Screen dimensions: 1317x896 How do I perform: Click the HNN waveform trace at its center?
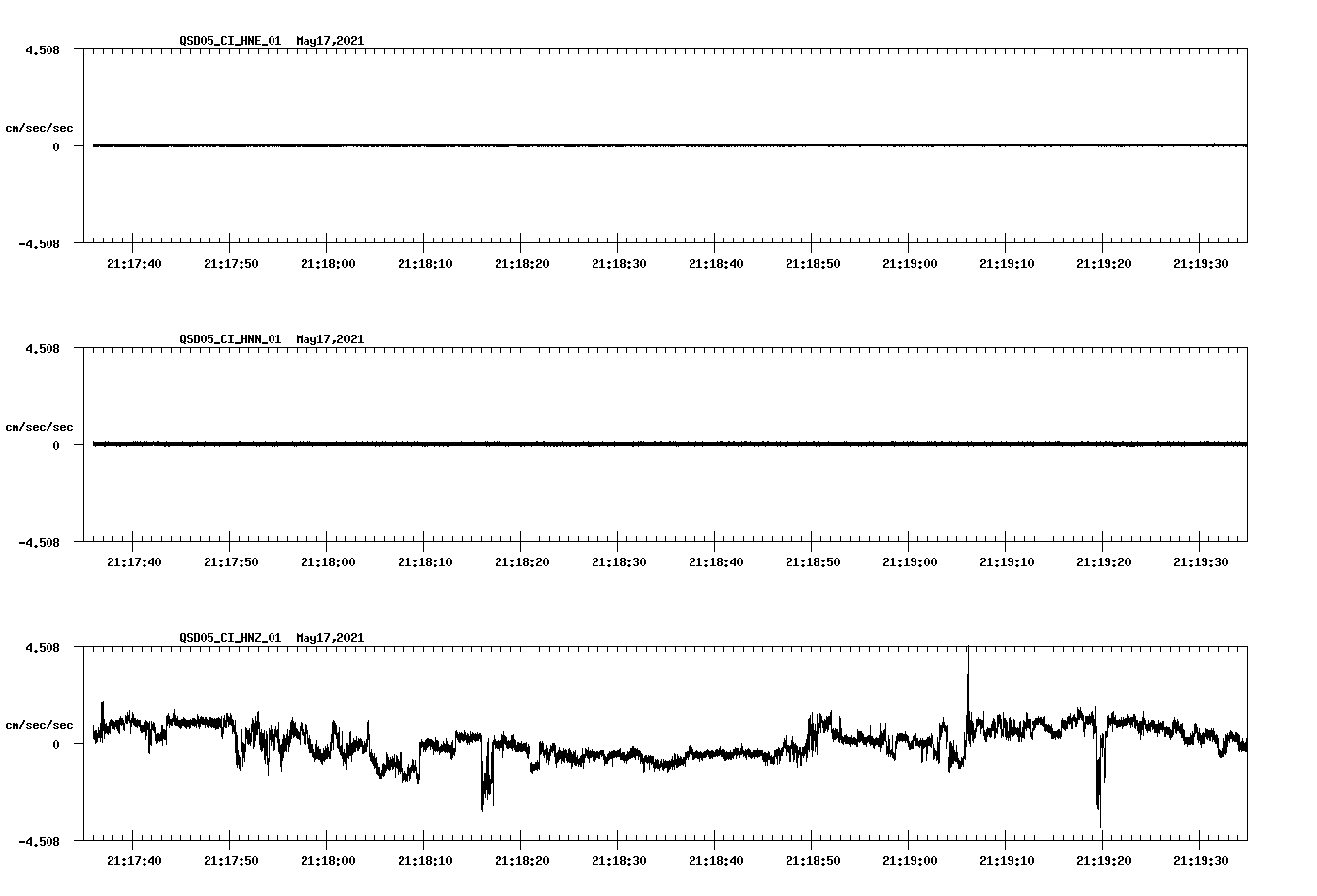669,444
